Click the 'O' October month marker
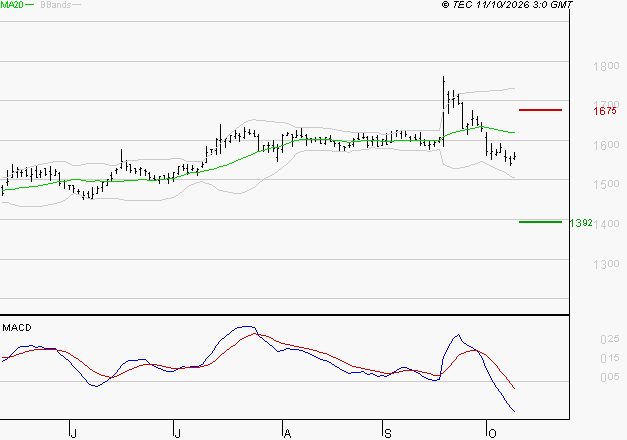The image size is (627, 440). (492, 434)
